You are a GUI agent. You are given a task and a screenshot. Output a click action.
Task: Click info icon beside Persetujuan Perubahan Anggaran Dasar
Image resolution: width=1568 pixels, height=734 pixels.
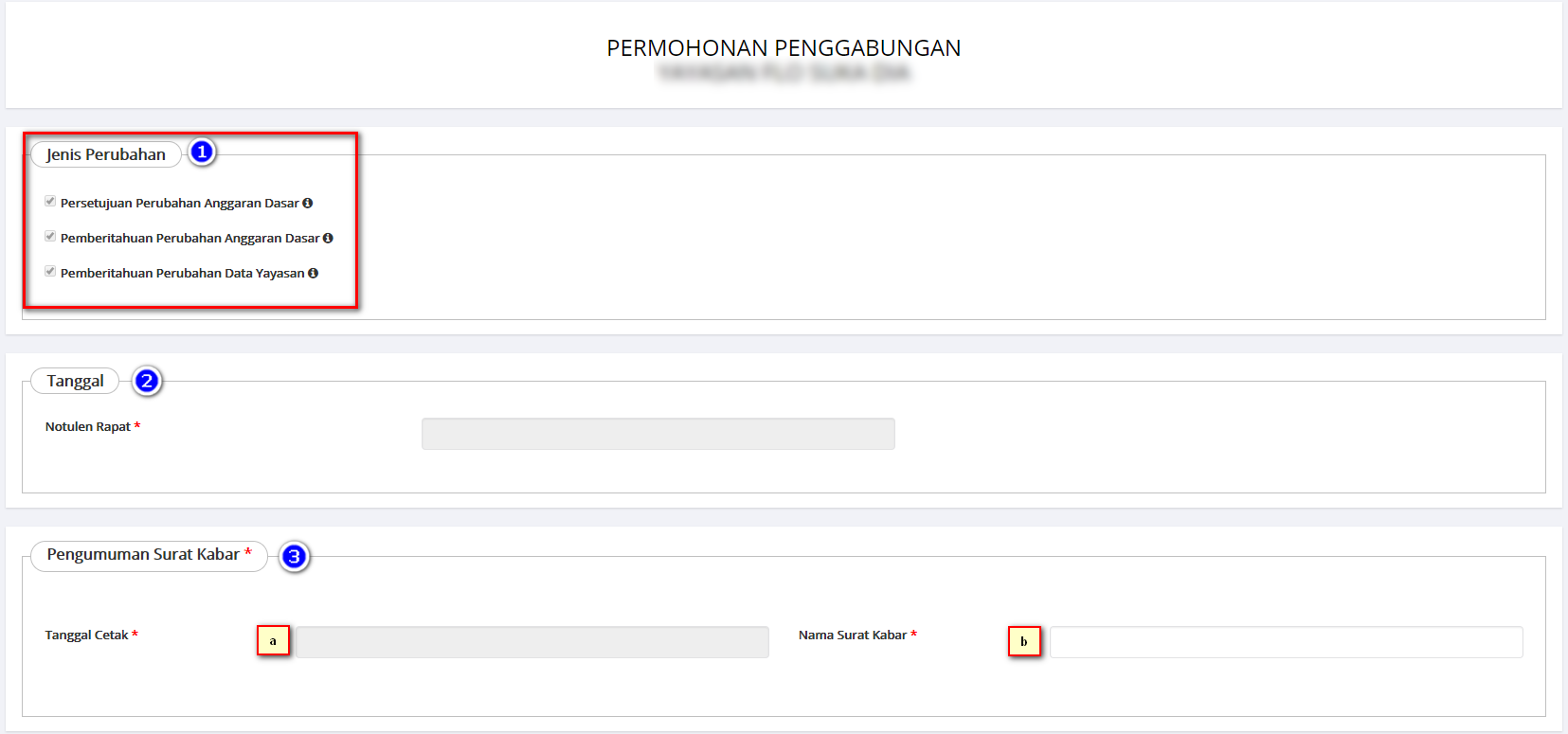click(x=307, y=204)
